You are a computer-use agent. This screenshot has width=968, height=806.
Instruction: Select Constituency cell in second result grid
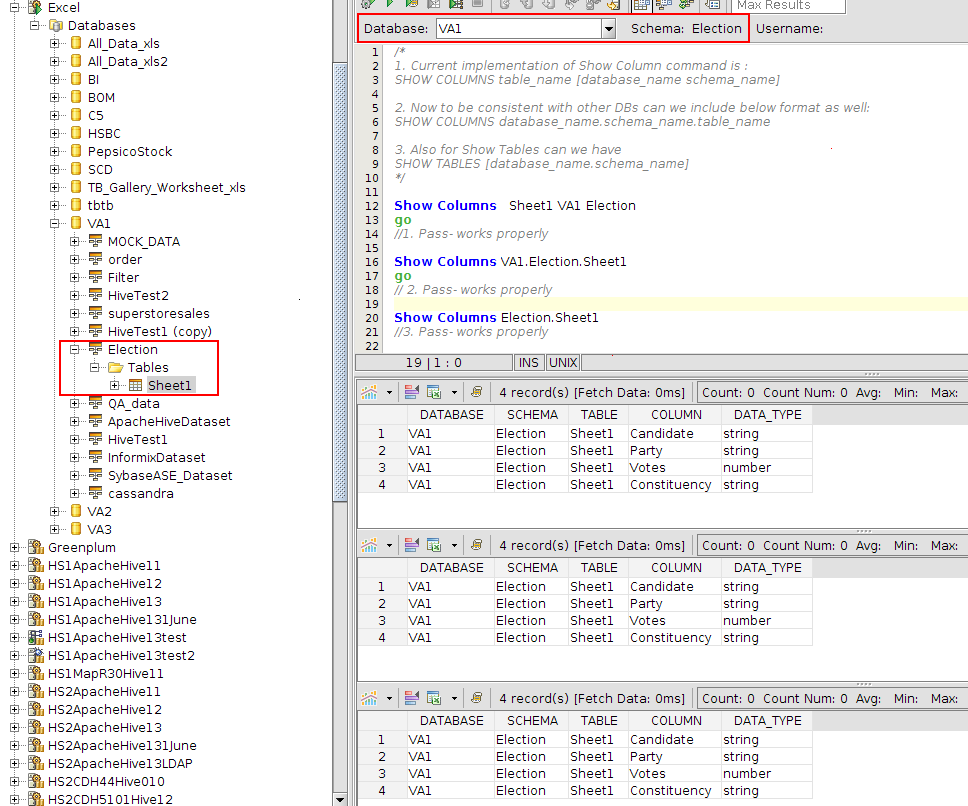(675, 638)
